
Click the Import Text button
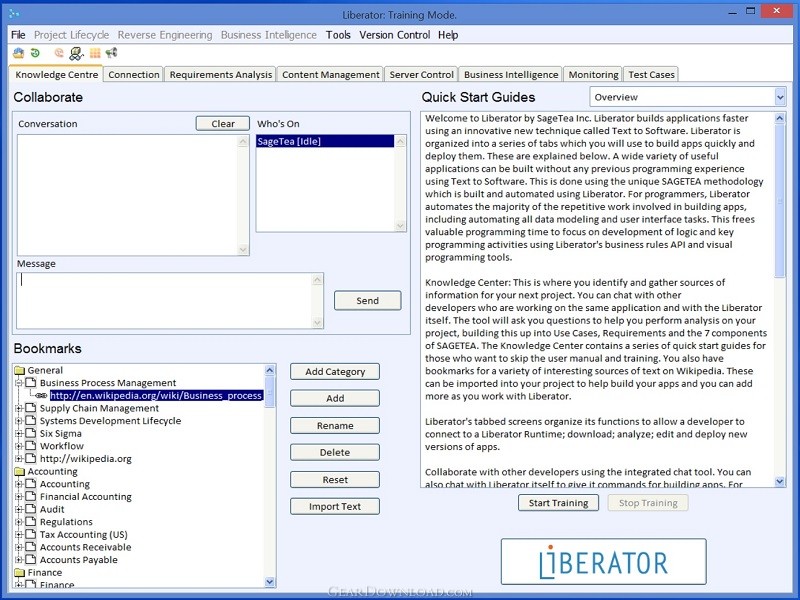pyautogui.click(x=335, y=507)
